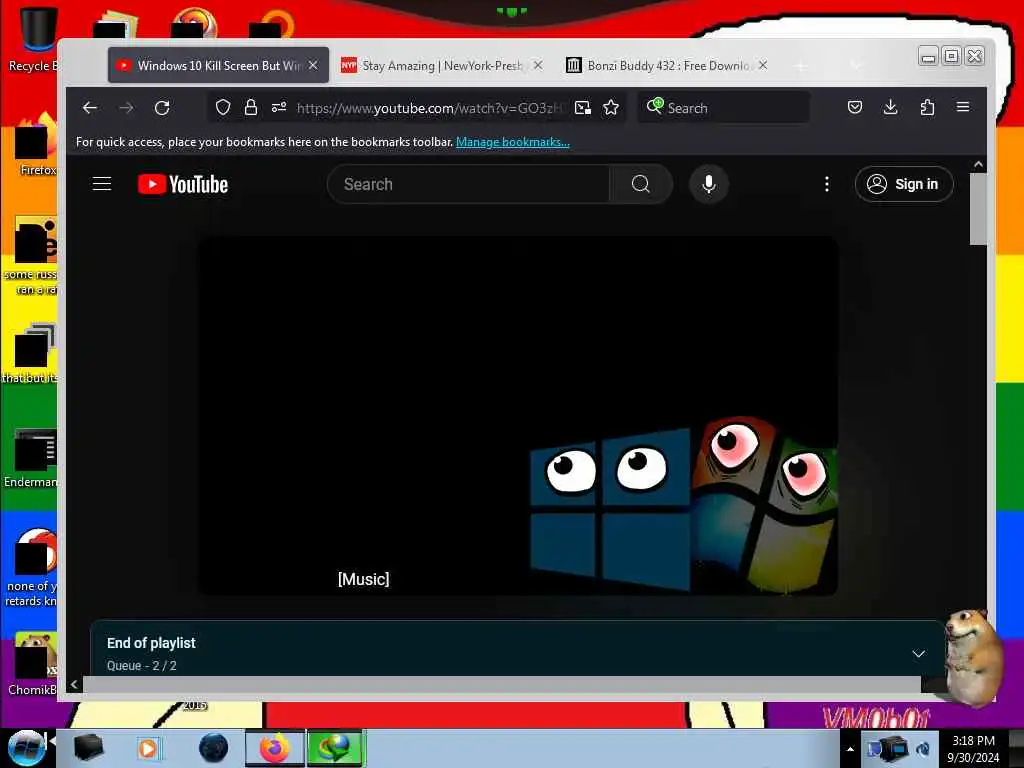
Task: Open the Firefox downloads panel
Action: click(x=891, y=108)
